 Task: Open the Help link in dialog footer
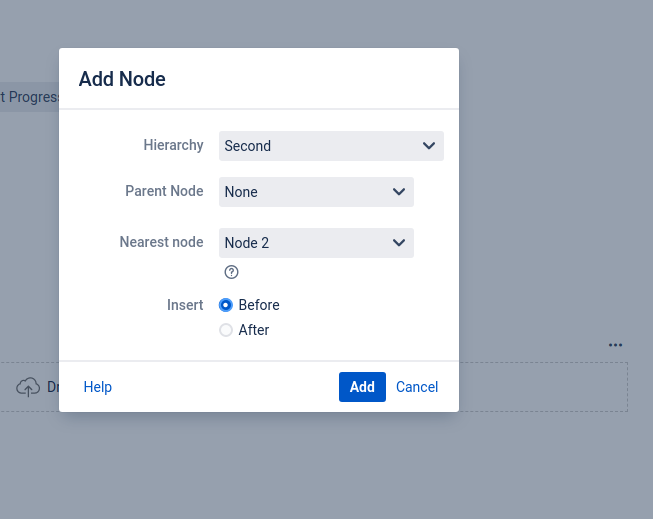click(98, 387)
